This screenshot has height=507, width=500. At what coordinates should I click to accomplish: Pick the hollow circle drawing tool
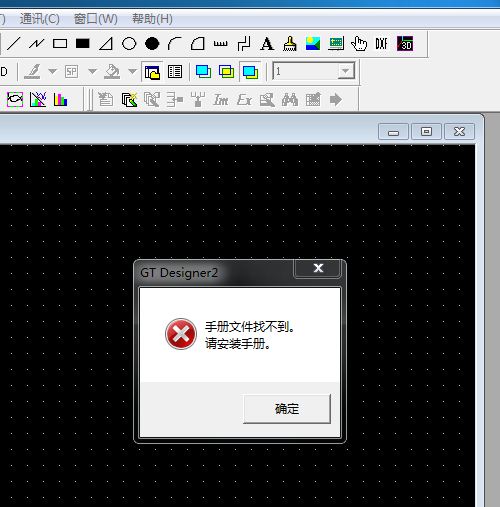129,44
